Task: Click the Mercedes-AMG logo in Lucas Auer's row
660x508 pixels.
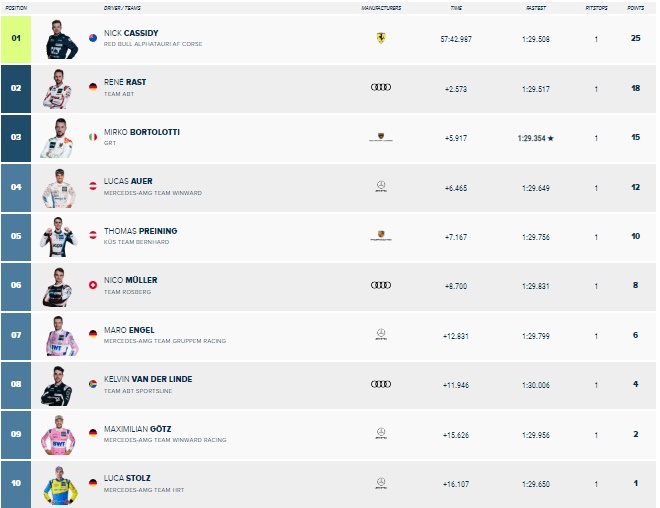Action: 381,186
